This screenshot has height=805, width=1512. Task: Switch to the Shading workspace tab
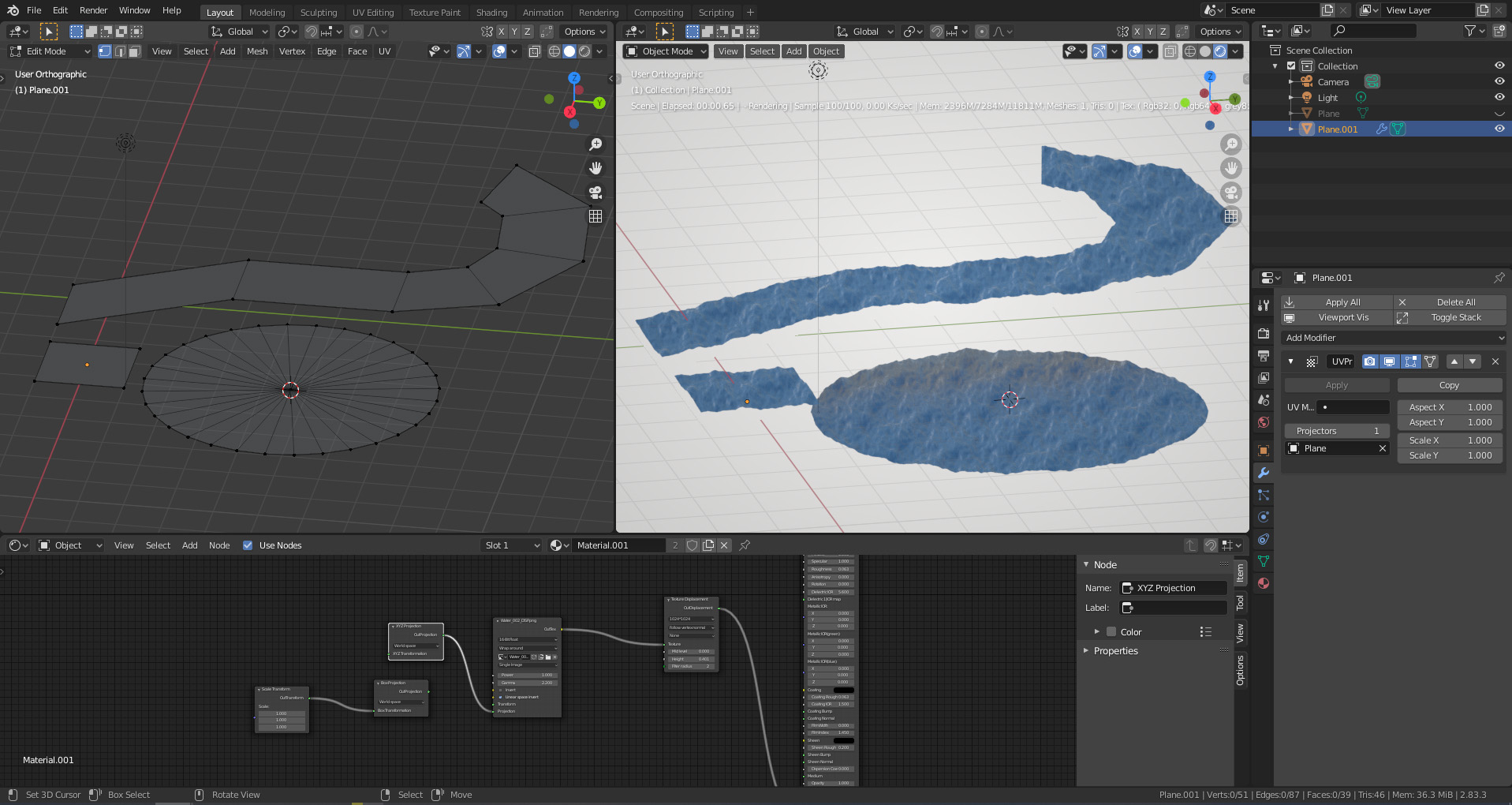(491, 13)
